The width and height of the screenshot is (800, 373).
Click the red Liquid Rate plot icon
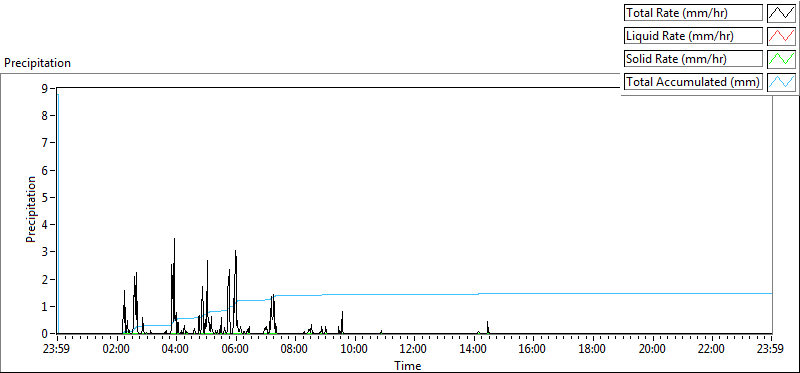click(x=782, y=36)
